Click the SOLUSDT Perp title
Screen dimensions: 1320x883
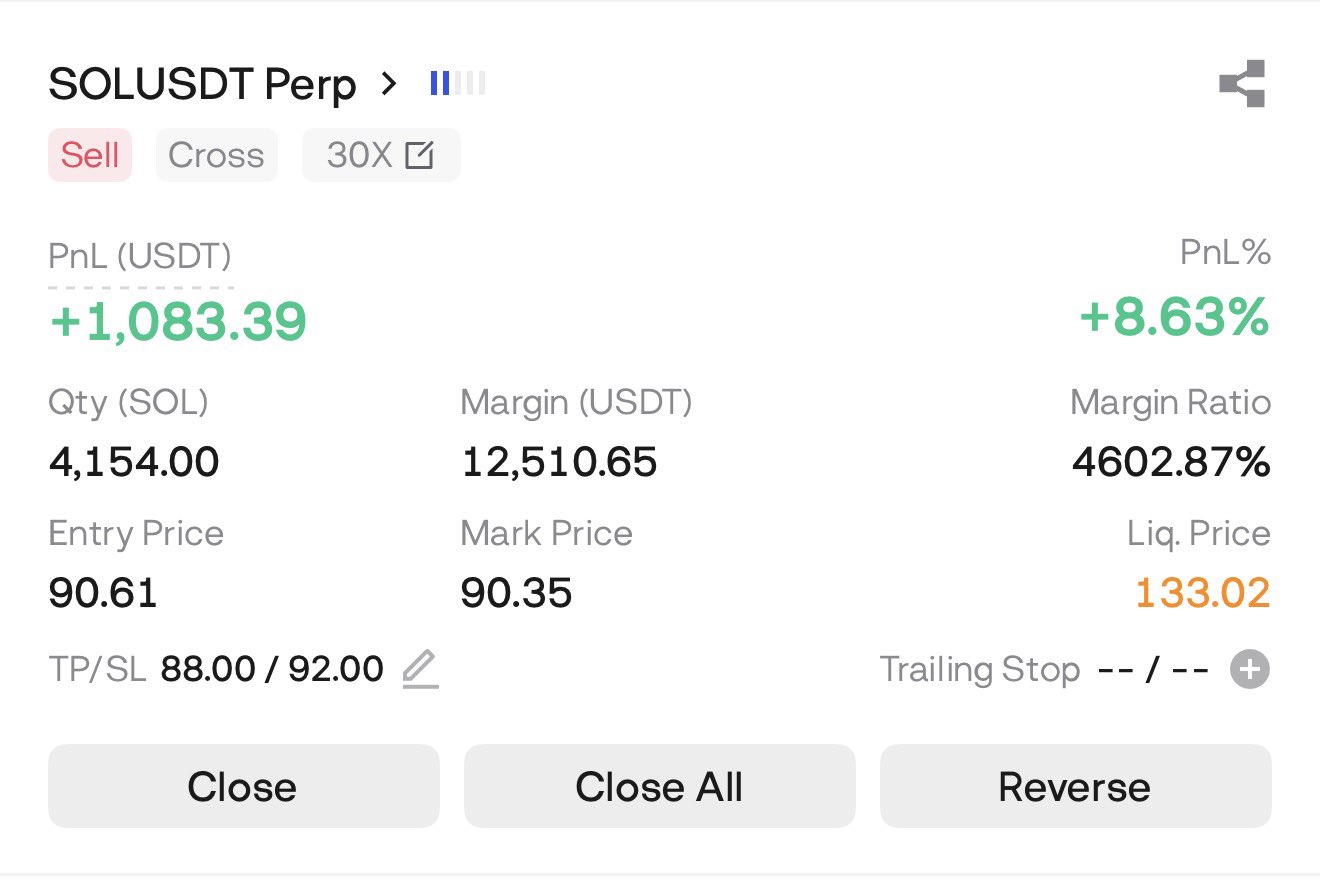[x=202, y=85]
